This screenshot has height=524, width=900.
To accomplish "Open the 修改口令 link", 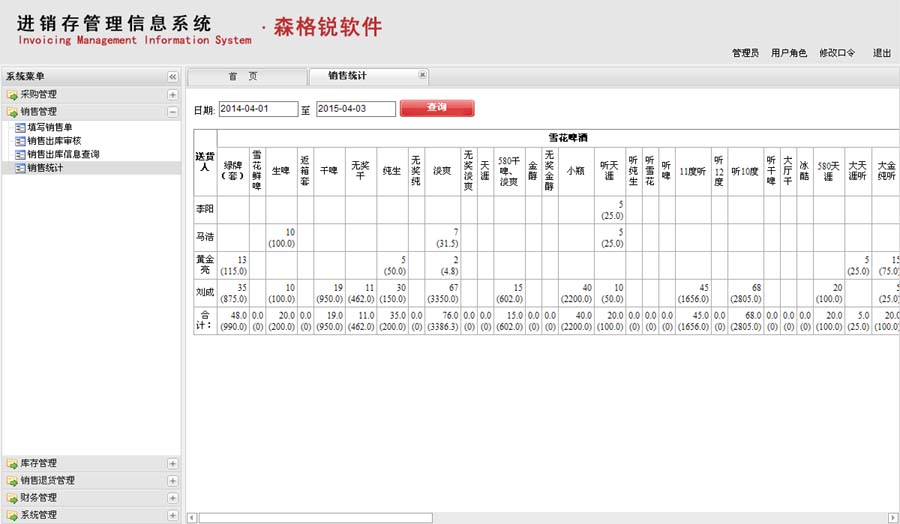I will tap(837, 53).
